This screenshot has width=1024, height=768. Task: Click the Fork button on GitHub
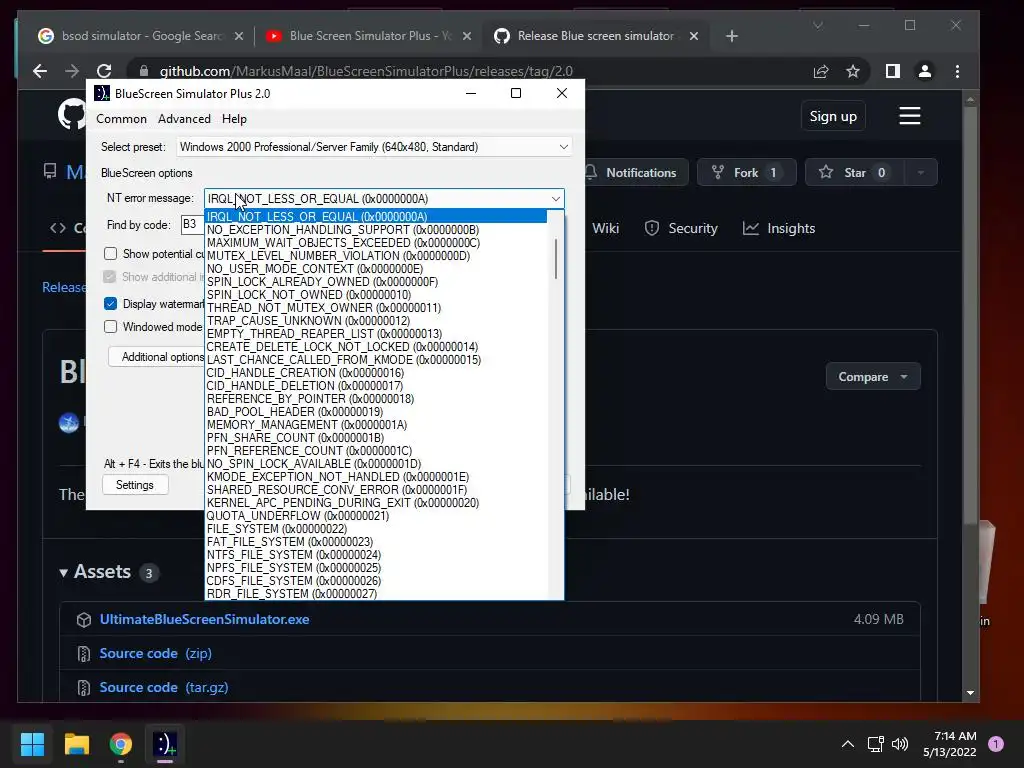point(746,172)
